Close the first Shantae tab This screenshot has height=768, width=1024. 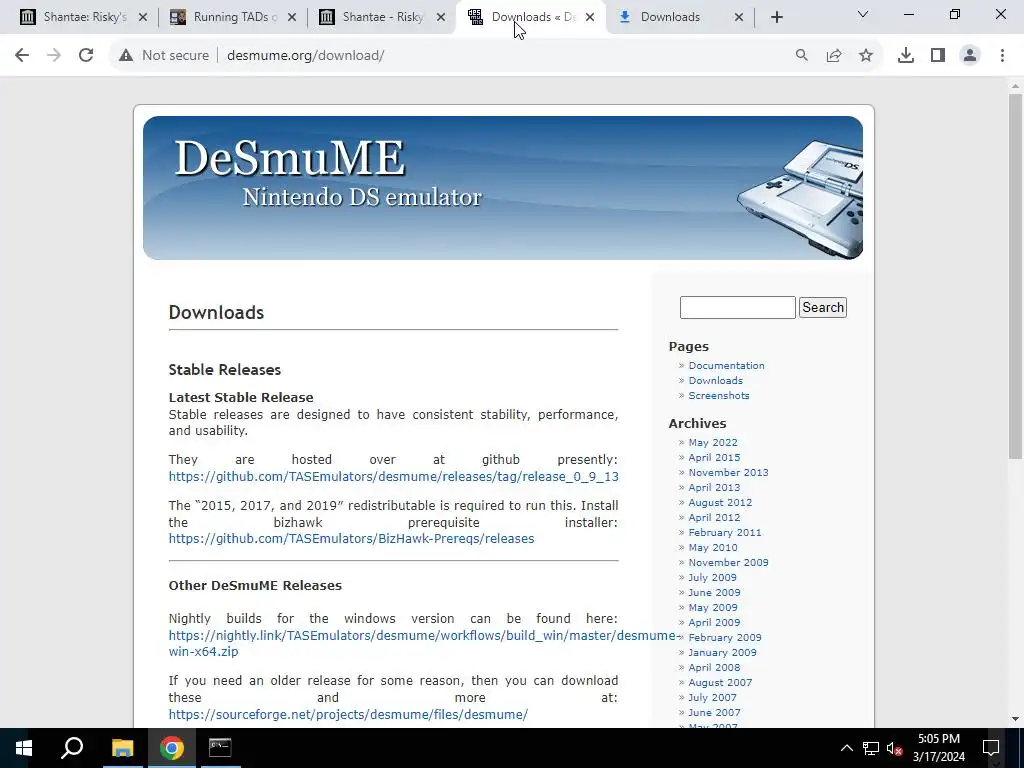coord(143,17)
